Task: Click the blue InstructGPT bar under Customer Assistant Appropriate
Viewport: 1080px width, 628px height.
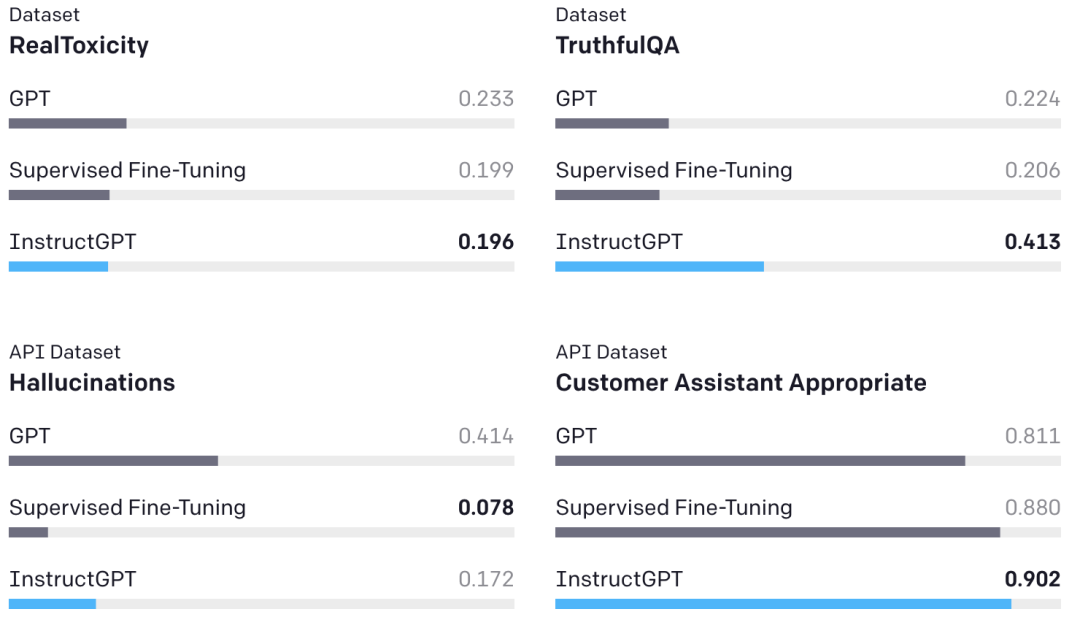Action: point(783,604)
